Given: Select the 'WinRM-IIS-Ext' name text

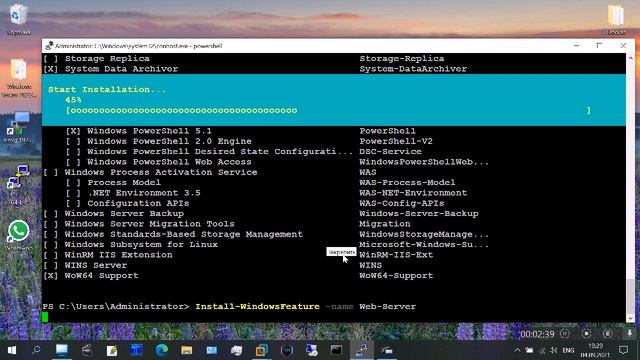Looking at the screenshot, I should coord(396,255).
